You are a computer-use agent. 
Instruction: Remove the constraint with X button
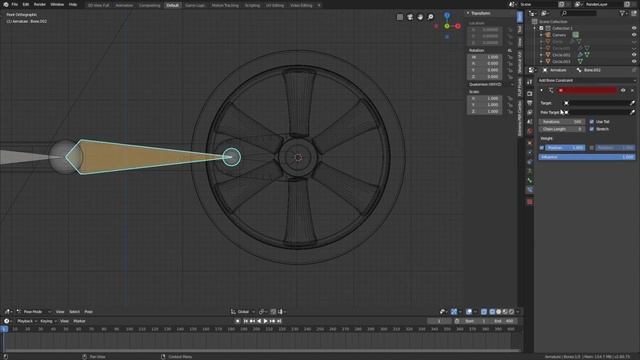click(632, 90)
